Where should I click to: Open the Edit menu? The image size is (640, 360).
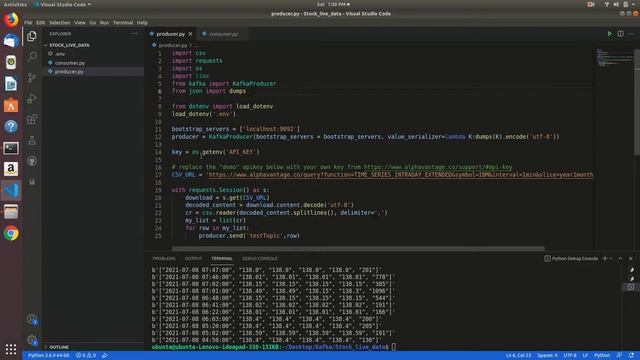(x=40, y=22)
